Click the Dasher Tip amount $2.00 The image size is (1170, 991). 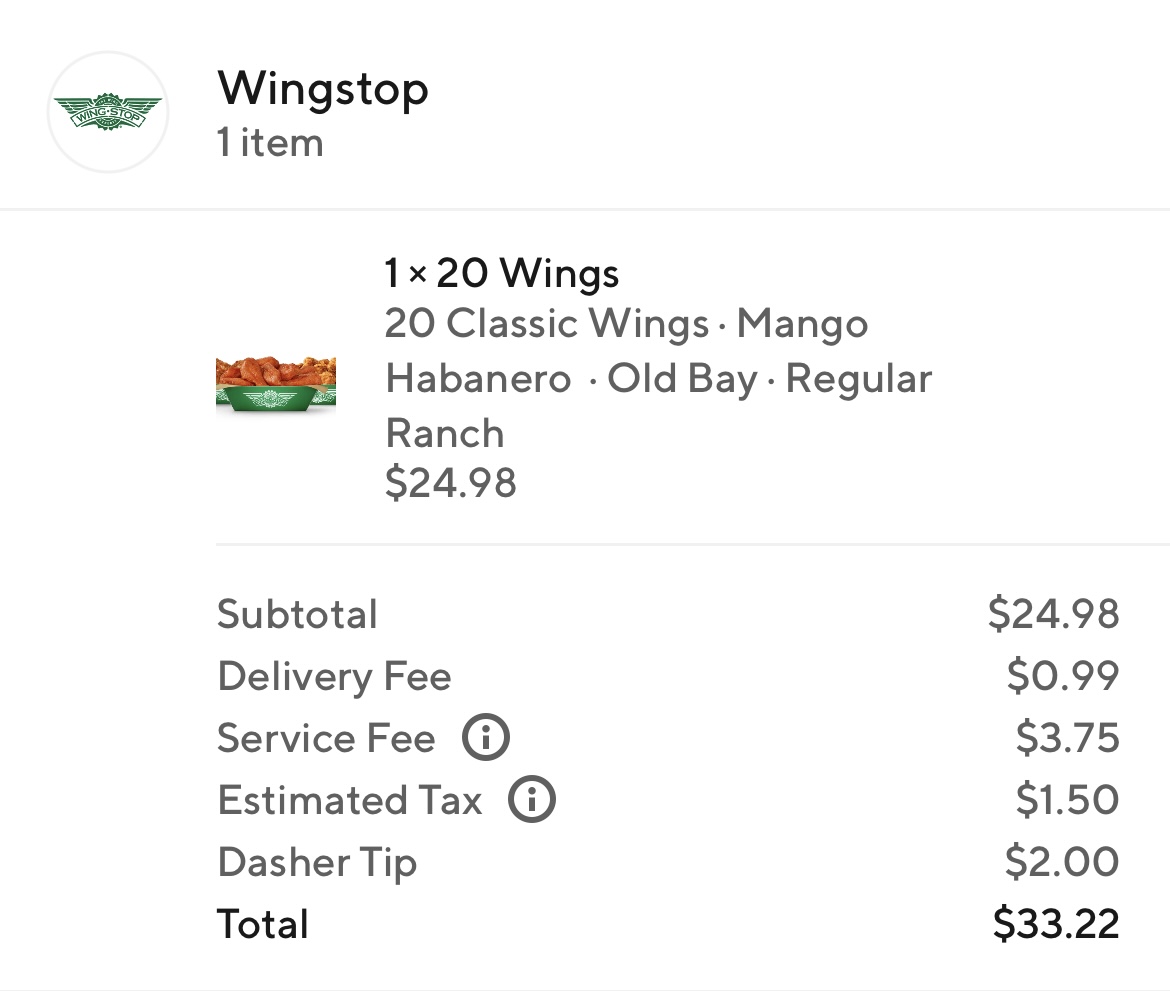(1061, 863)
